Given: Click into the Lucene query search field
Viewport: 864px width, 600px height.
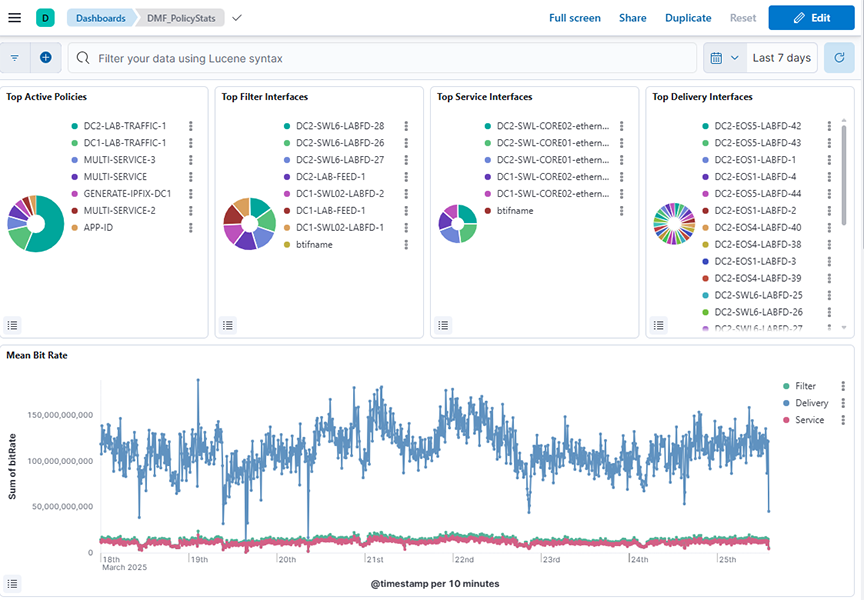Looking at the screenshot, I should pos(390,58).
